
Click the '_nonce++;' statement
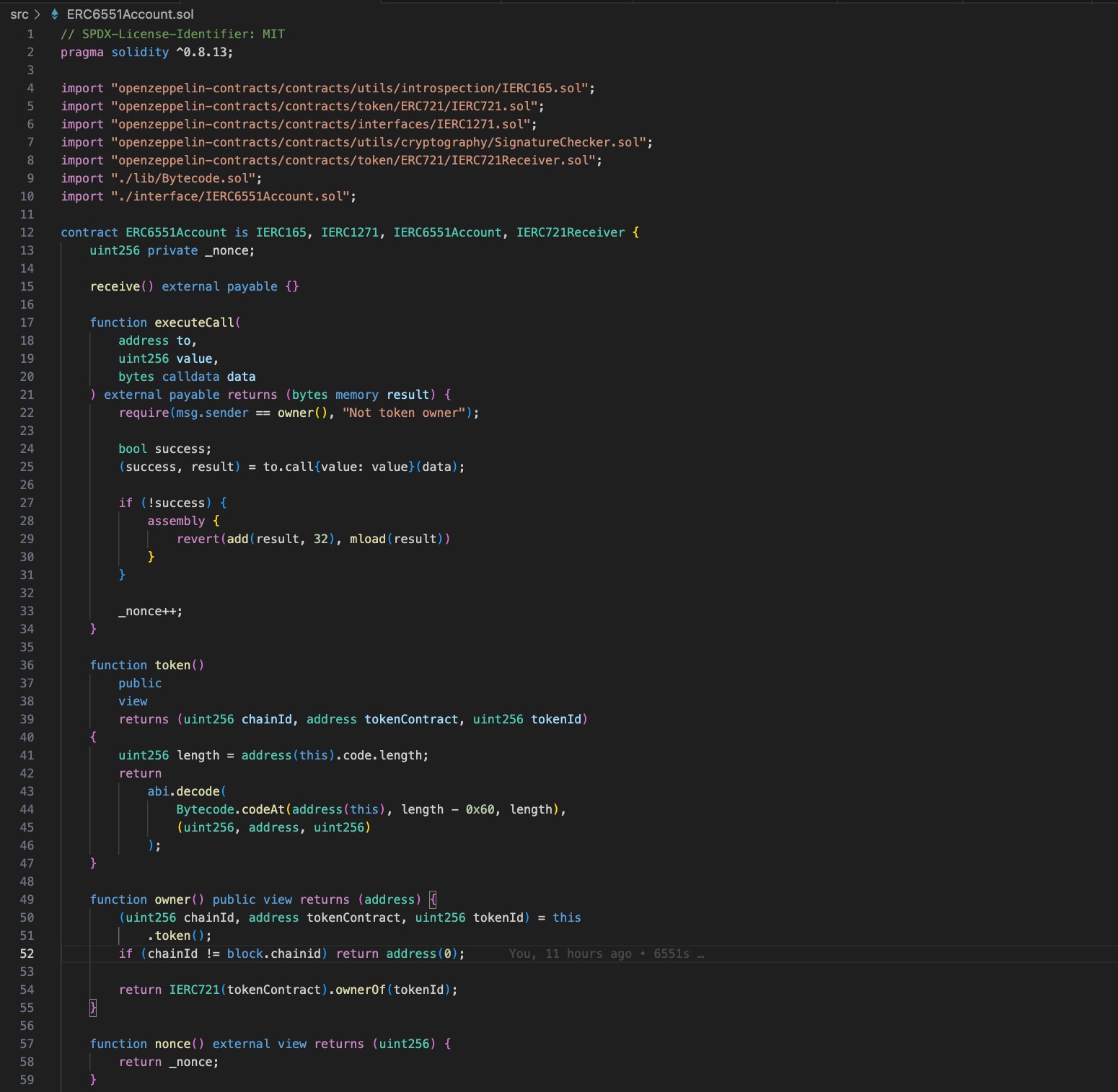pos(150,611)
